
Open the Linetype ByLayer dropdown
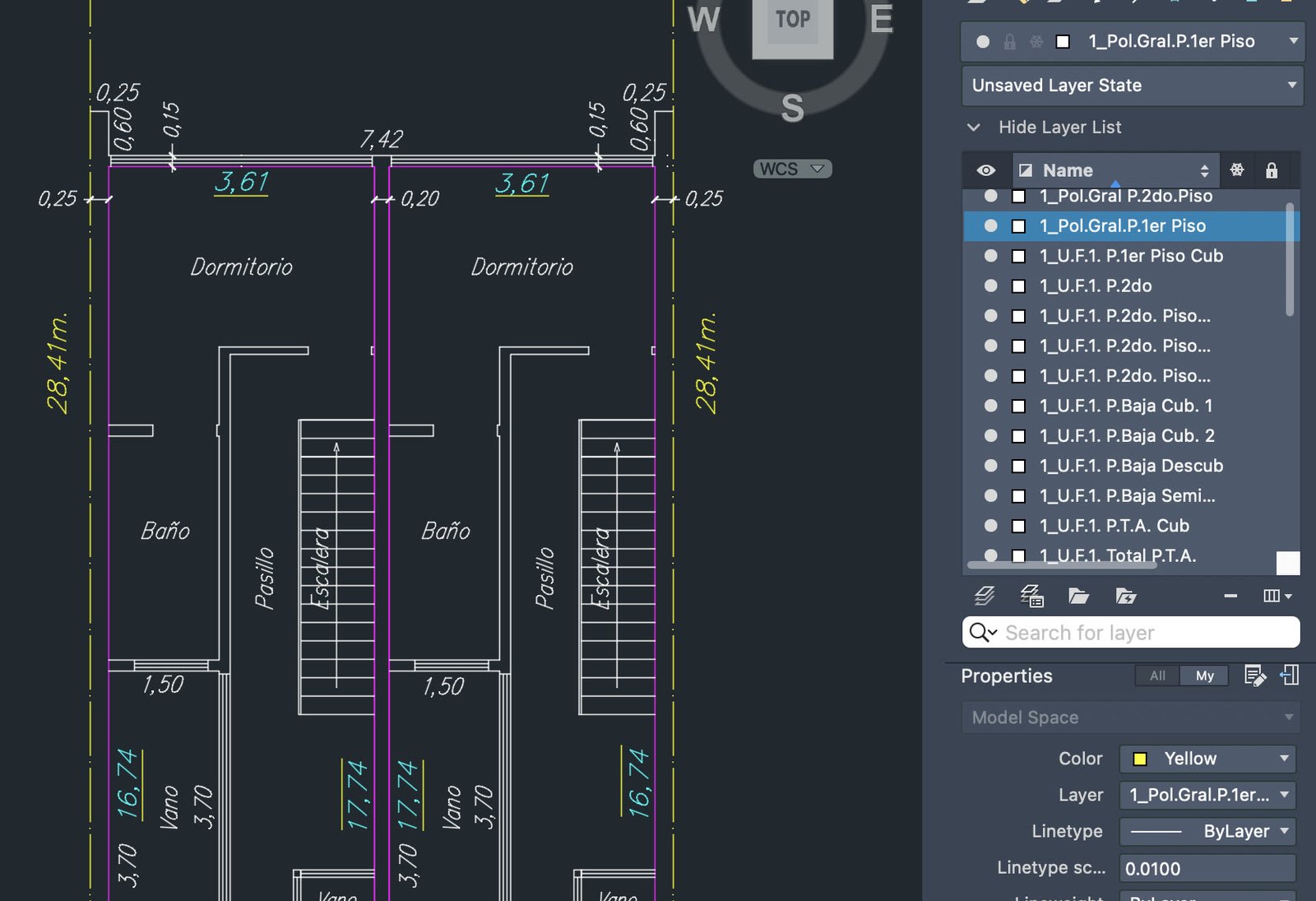coord(1207,831)
